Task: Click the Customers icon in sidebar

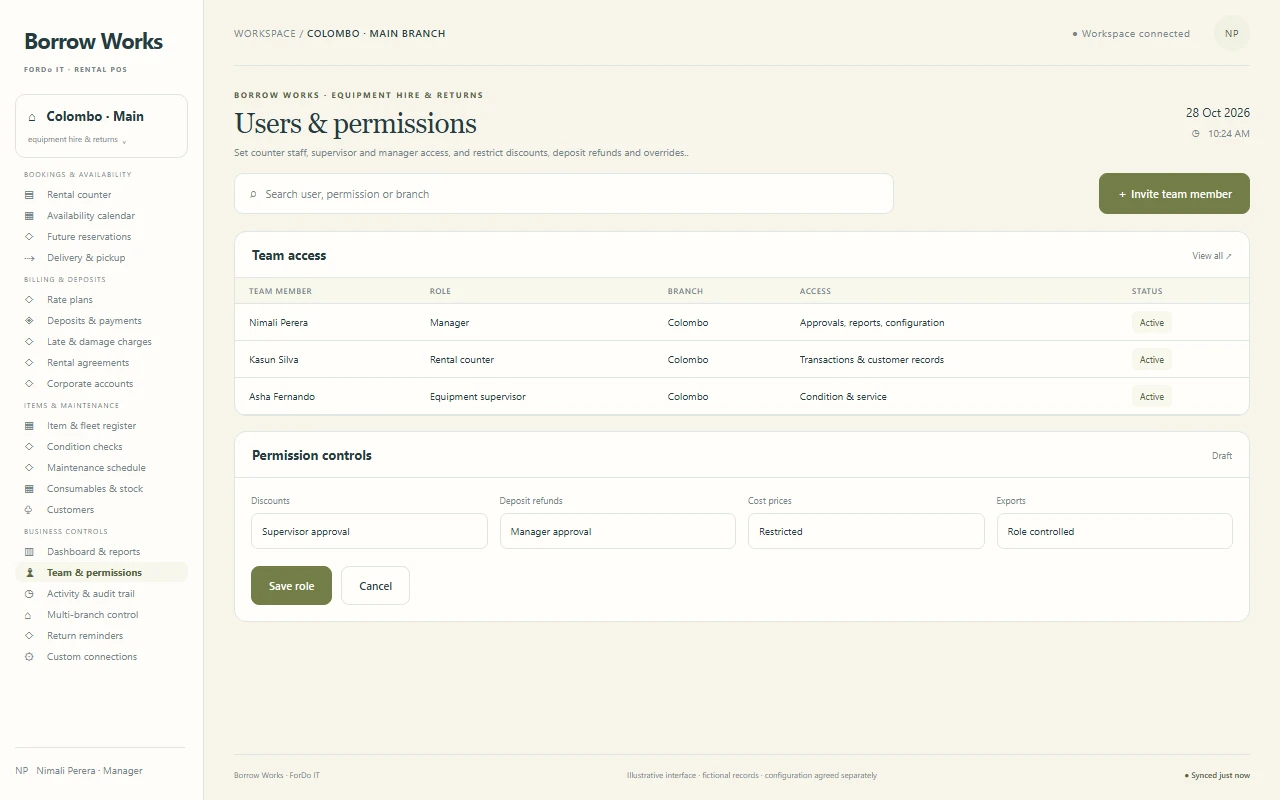Action: point(29,510)
